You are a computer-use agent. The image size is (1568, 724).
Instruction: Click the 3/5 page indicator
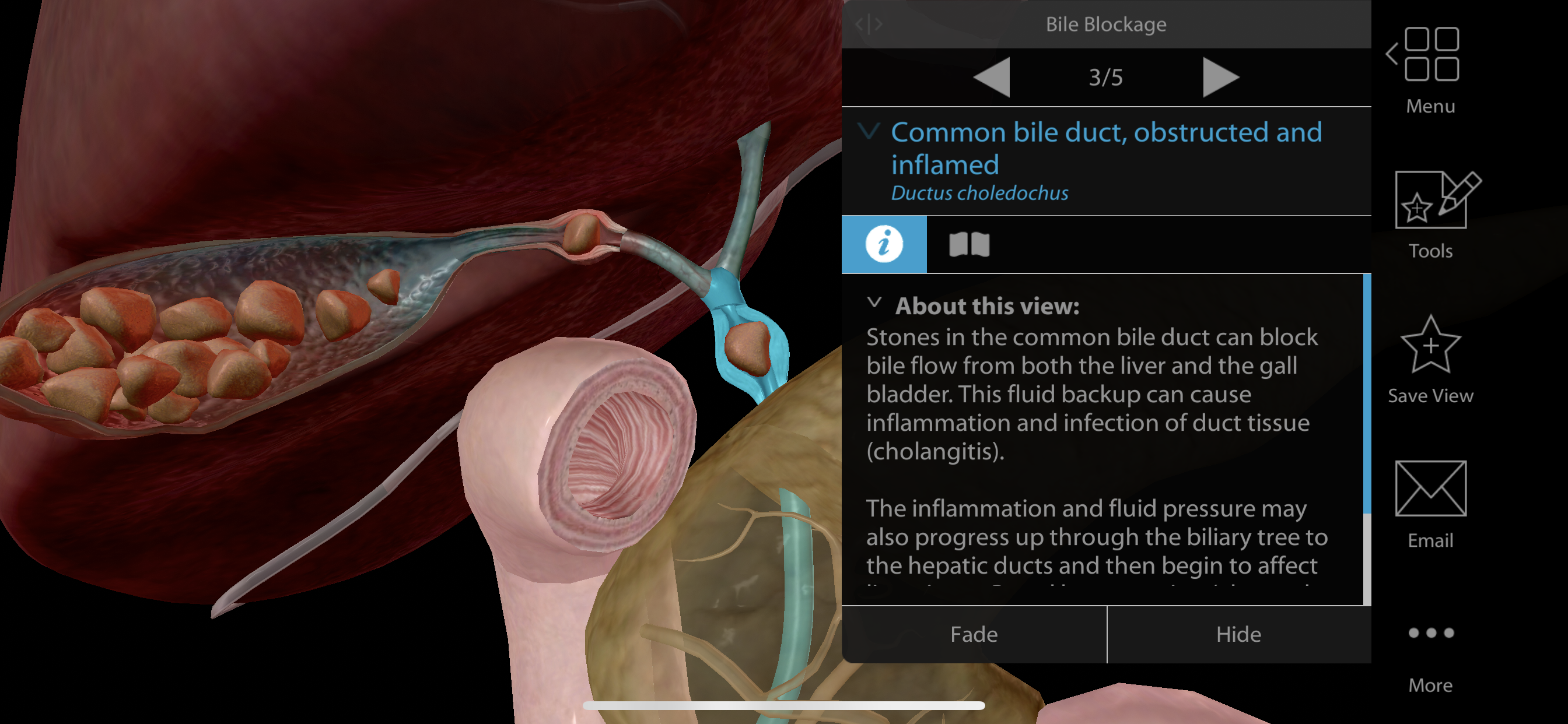point(1105,78)
